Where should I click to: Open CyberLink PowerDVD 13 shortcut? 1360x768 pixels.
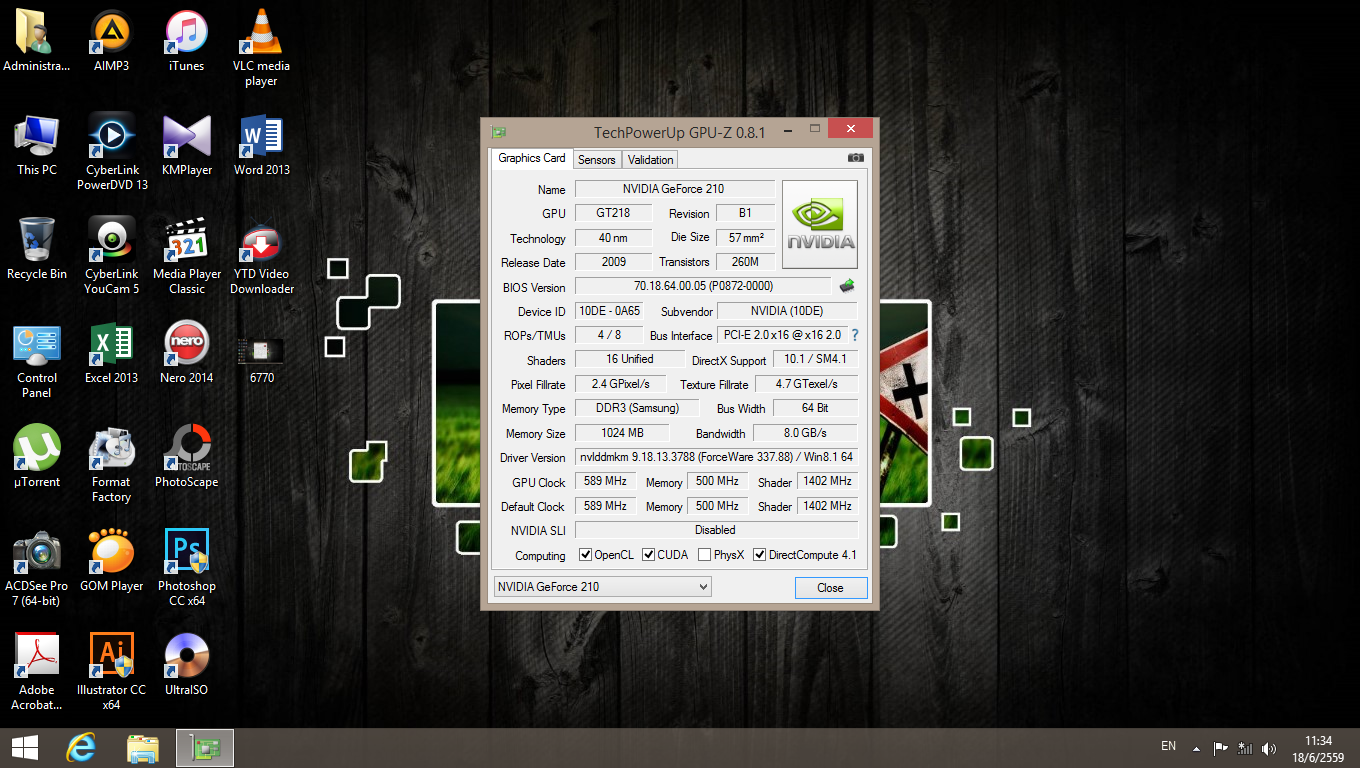tap(112, 152)
